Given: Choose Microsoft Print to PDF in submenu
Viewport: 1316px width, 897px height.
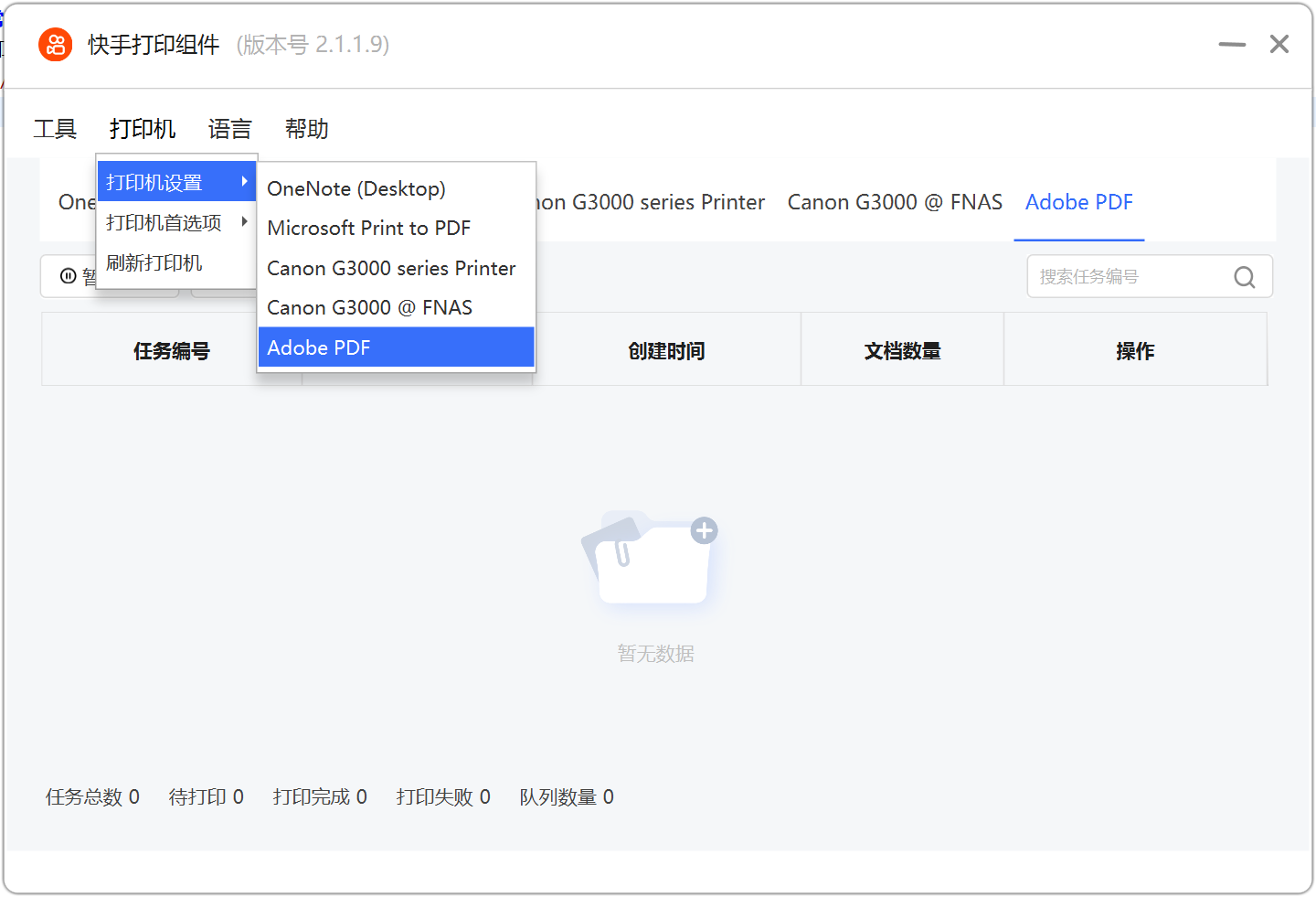Looking at the screenshot, I should point(368,229).
